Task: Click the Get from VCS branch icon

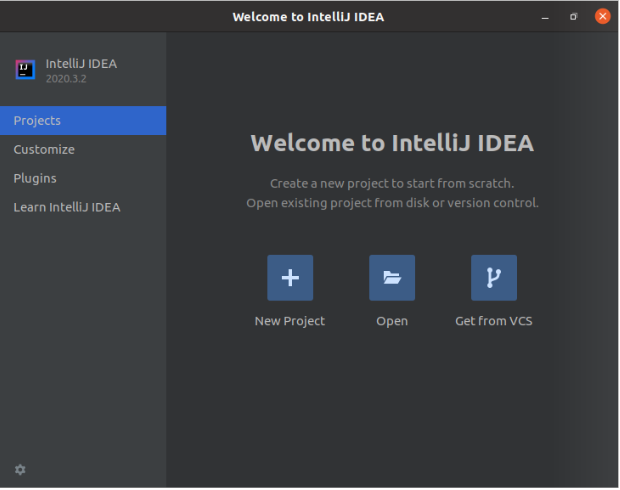Action: [x=494, y=278]
